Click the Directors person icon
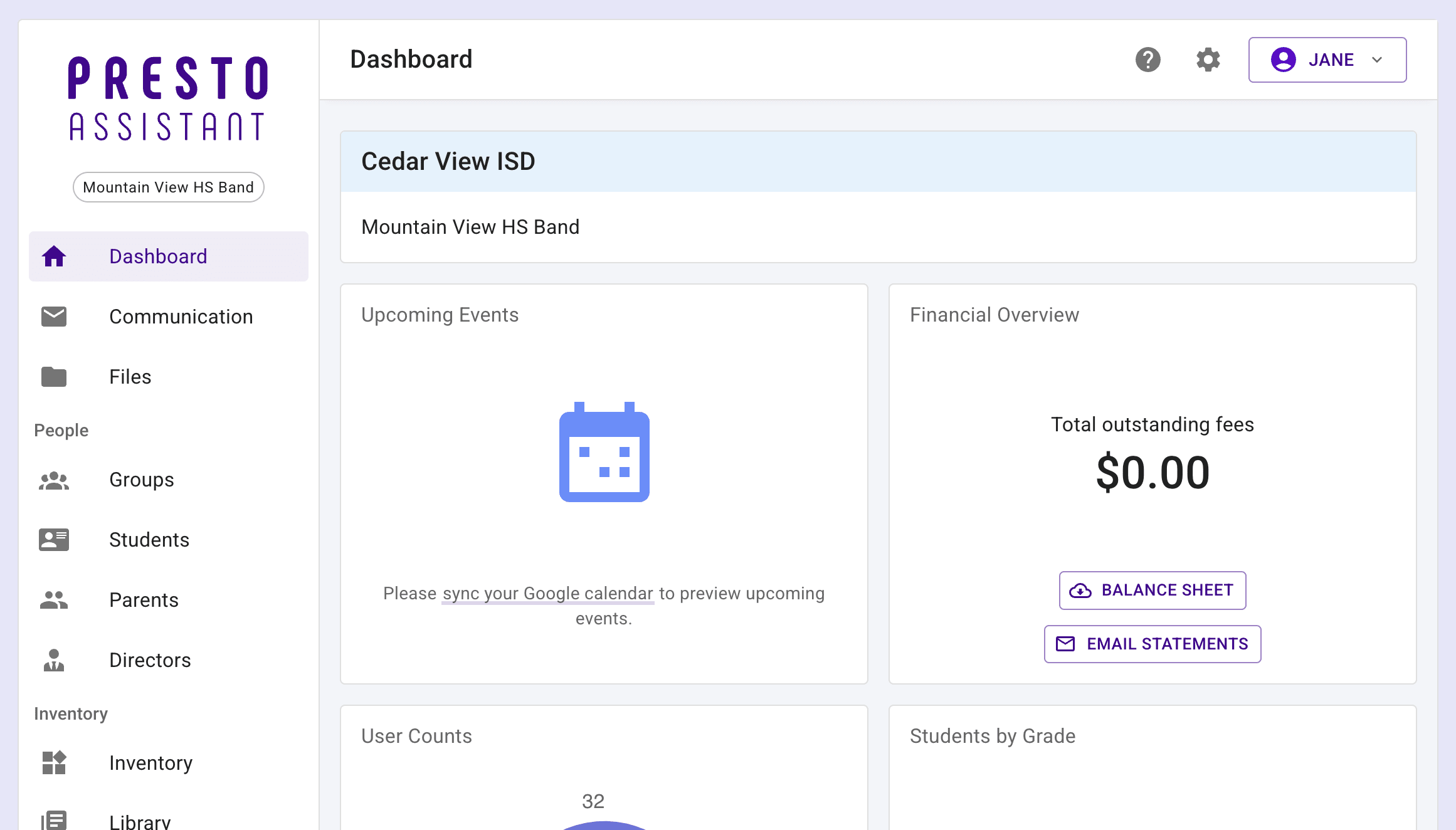This screenshot has width=1456, height=830. [x=54, y=660]
